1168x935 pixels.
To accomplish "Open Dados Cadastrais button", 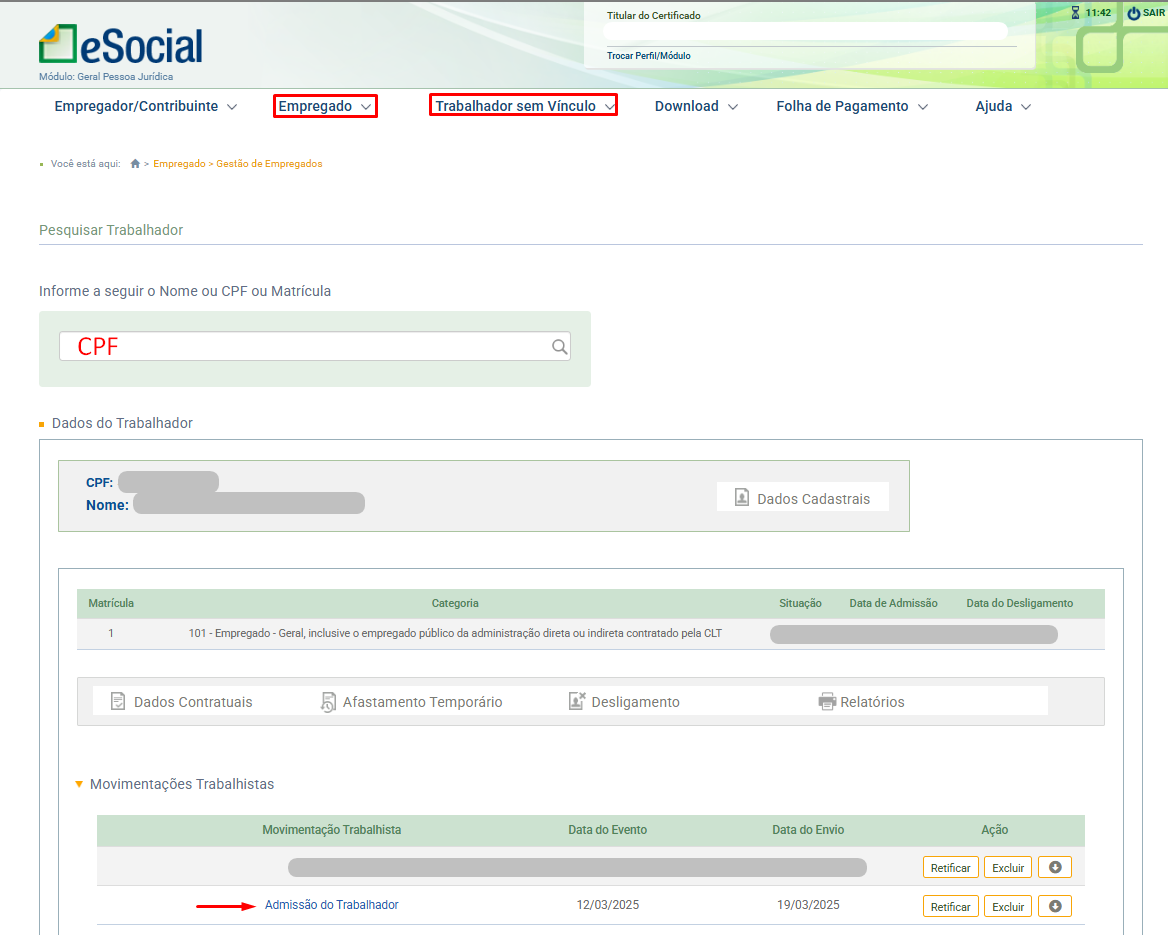I will [802, 498].
